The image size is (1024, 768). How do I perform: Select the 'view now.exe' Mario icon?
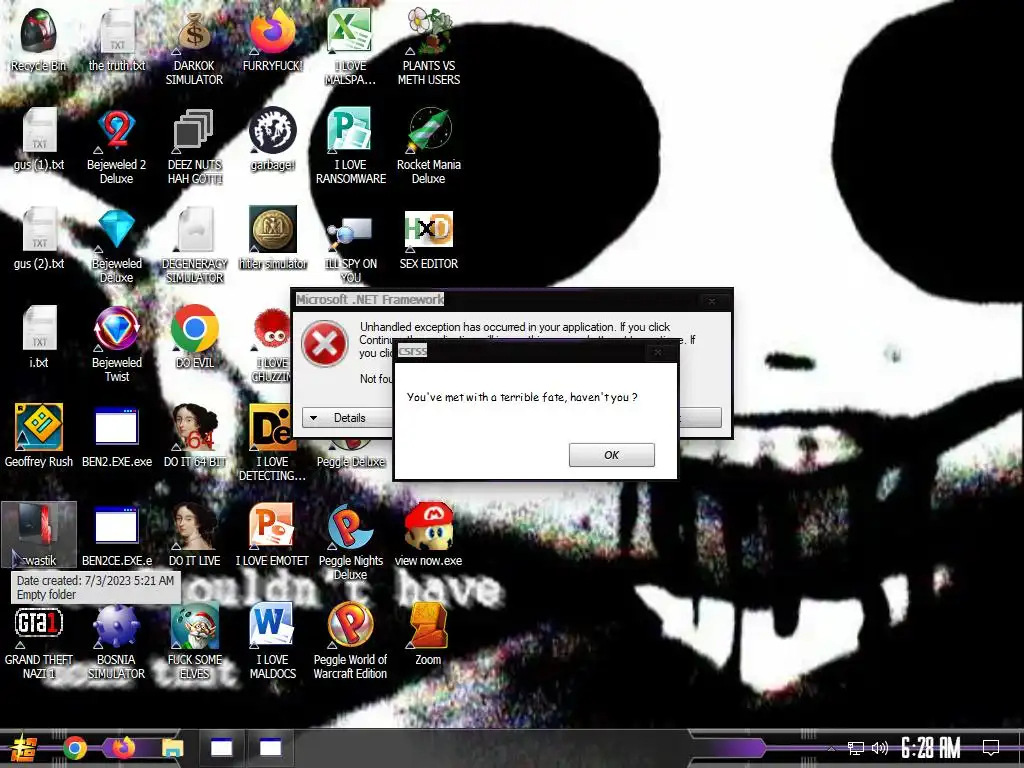click(x=429, y=536)
